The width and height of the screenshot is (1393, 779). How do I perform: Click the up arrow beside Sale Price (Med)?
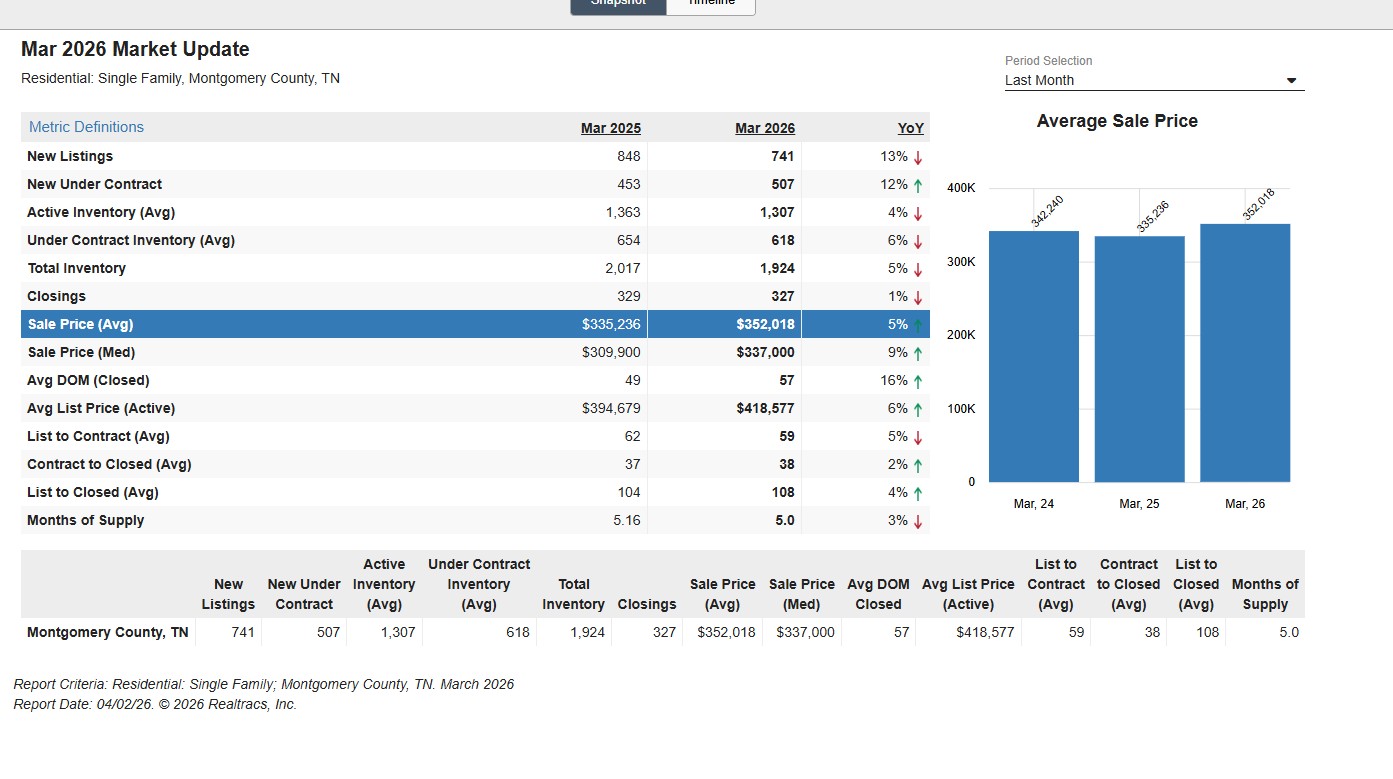pos(918,353)
